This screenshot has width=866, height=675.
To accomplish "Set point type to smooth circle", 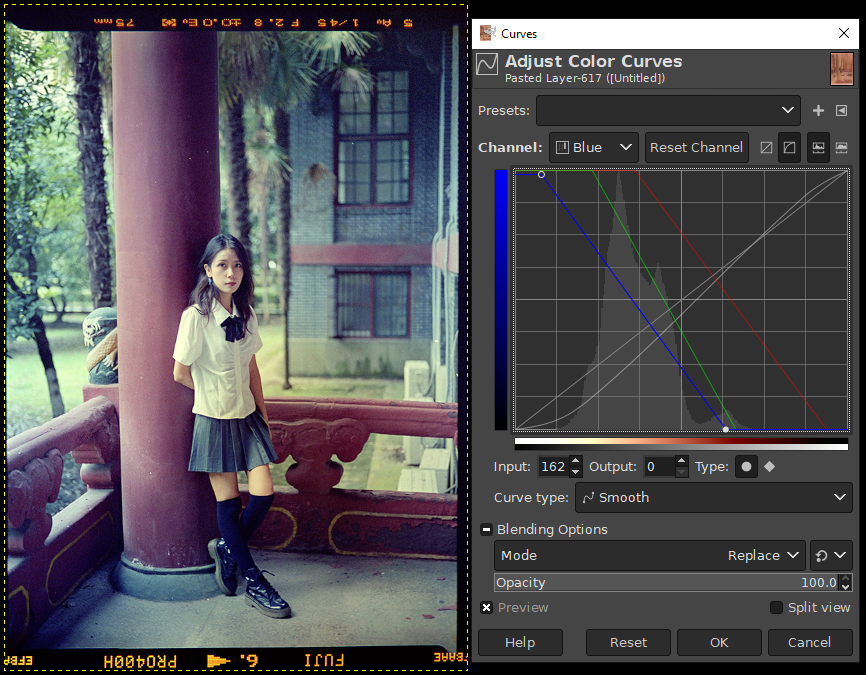I will 746,467.
